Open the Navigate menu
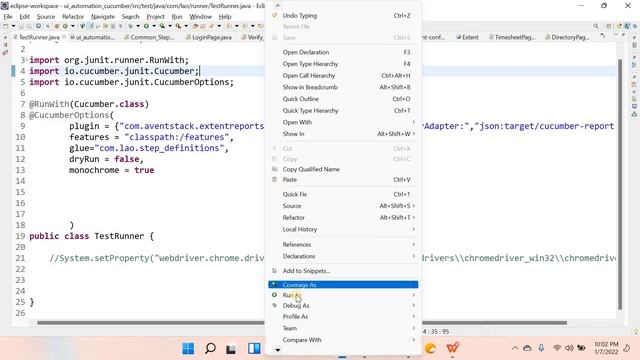This screenshot has height=360, width=640. pos(103,17)
